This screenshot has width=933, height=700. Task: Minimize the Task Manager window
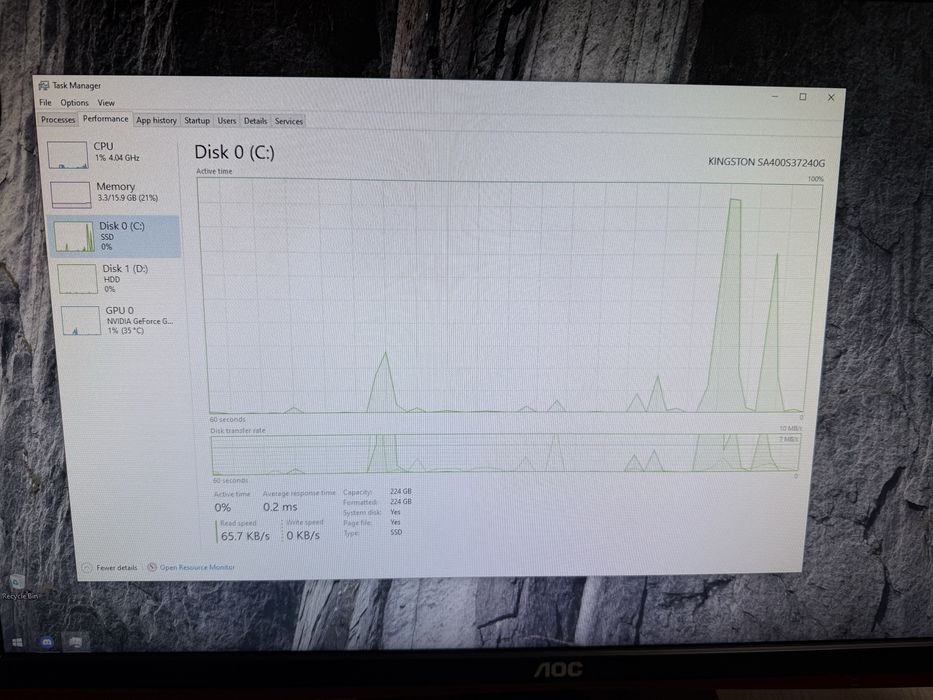coord(775,96)
